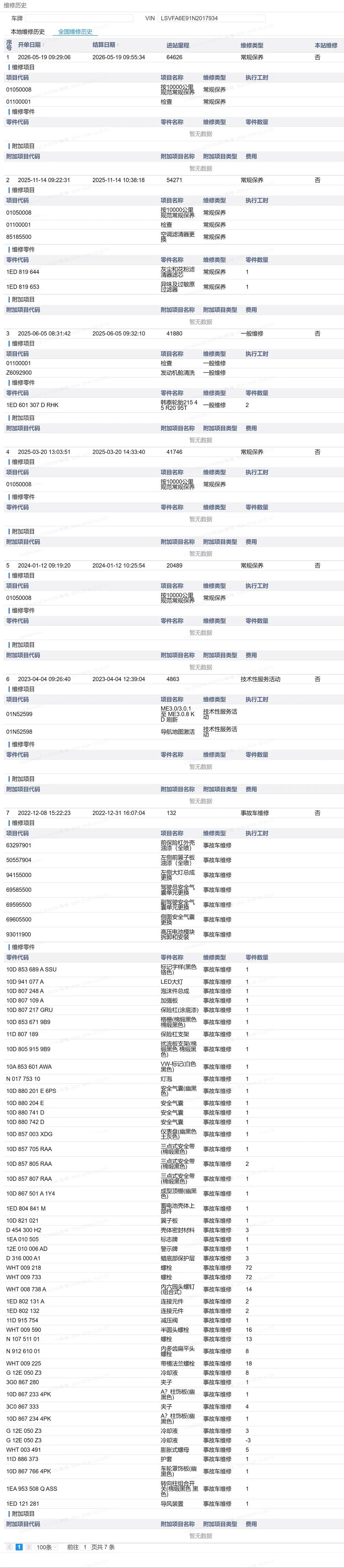Switch to 全国维修历史 tab

tap(75, 32)
